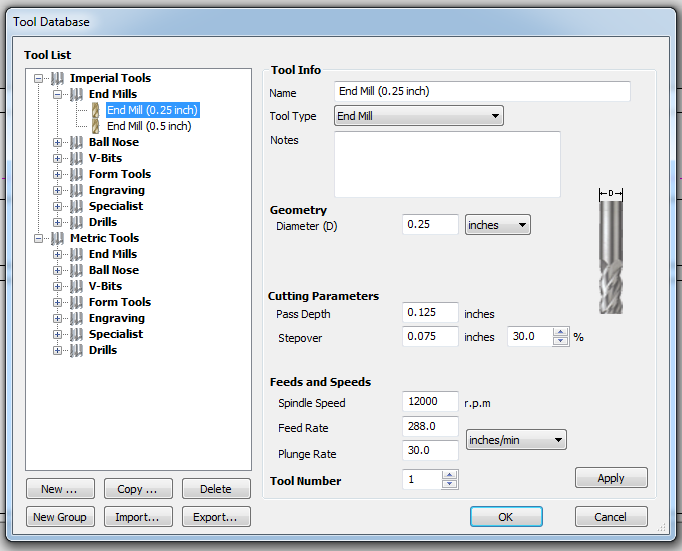682x551 pixels.
Task: Click the Copy ... button
Action: 138,489
